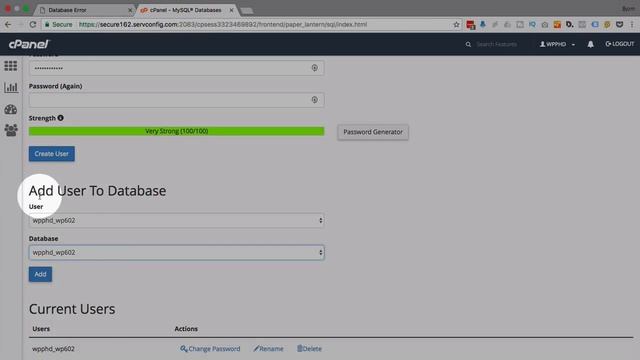This screenshot has height=360, width=640.
Task: Open the cPanel Home grid icon
Action: (x=11, y=66)
